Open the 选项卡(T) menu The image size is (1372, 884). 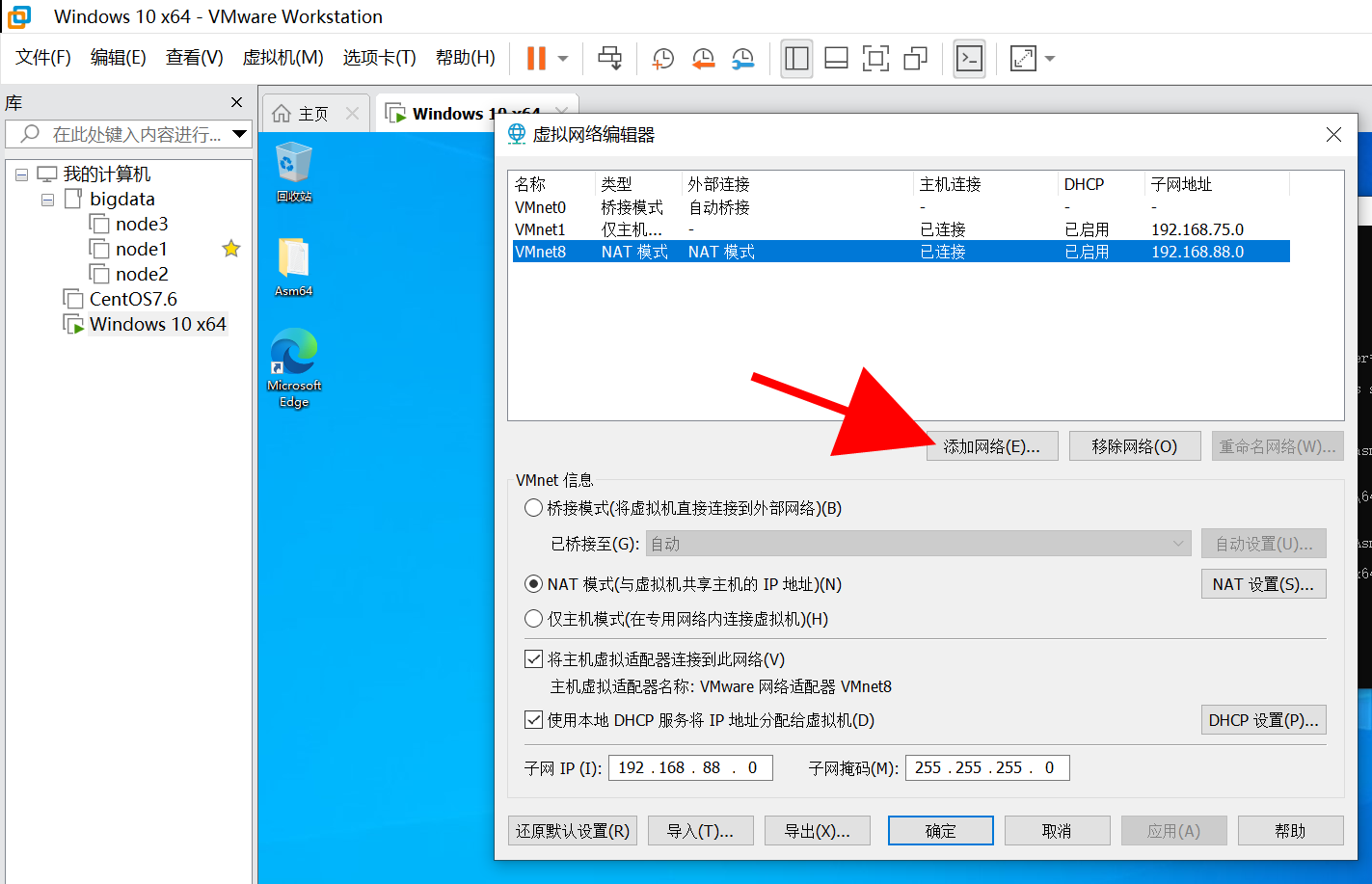[x=379, y=58]
